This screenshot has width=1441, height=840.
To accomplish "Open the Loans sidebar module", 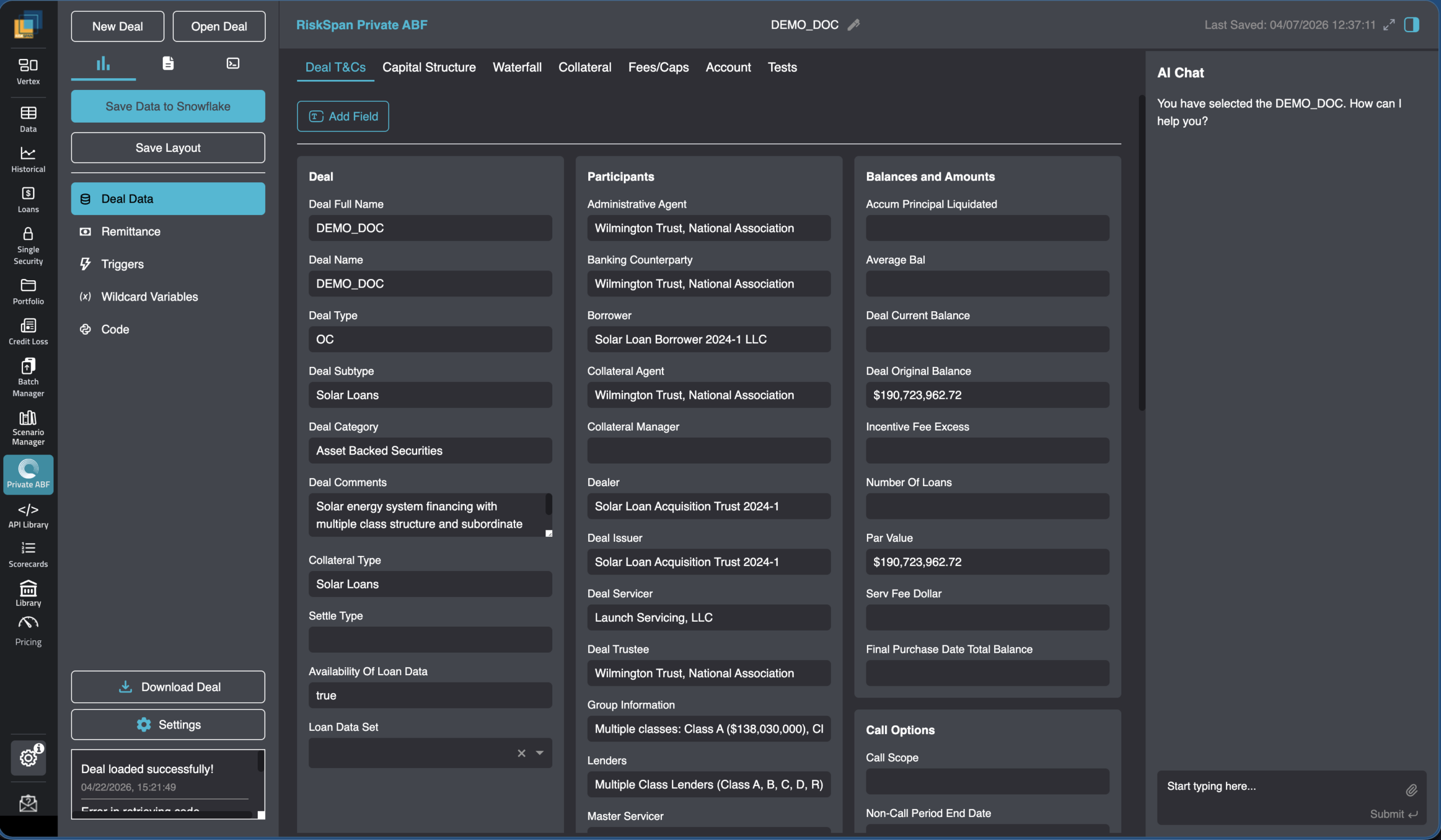I will coord(28,199).
